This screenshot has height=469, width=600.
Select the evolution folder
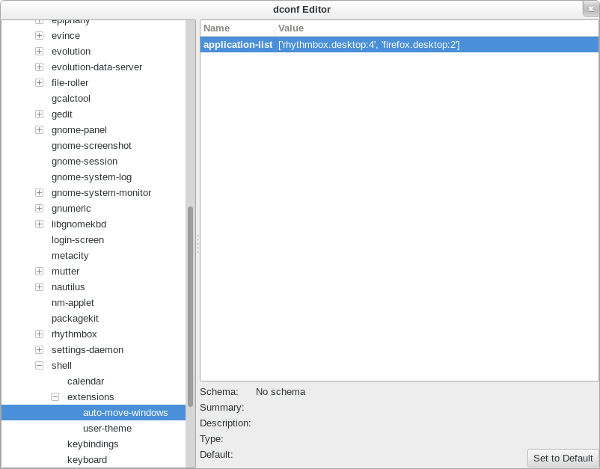tap(71, 51)
